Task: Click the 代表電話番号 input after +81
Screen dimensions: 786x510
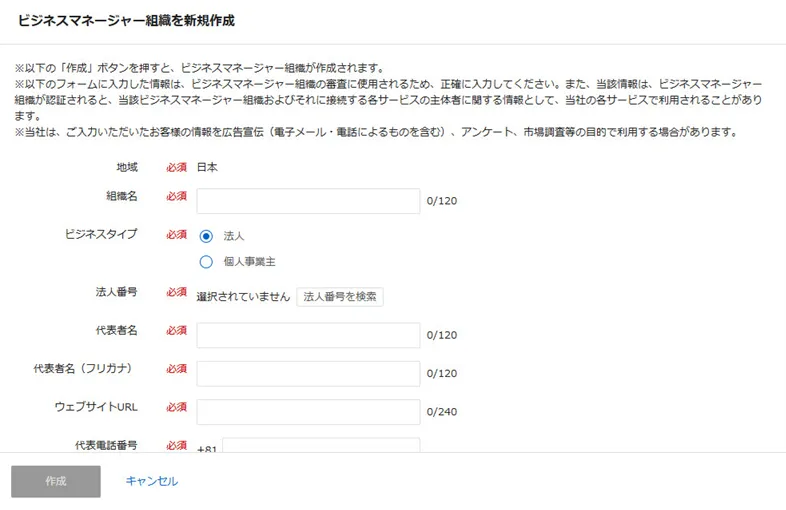Action: (320, 446)
